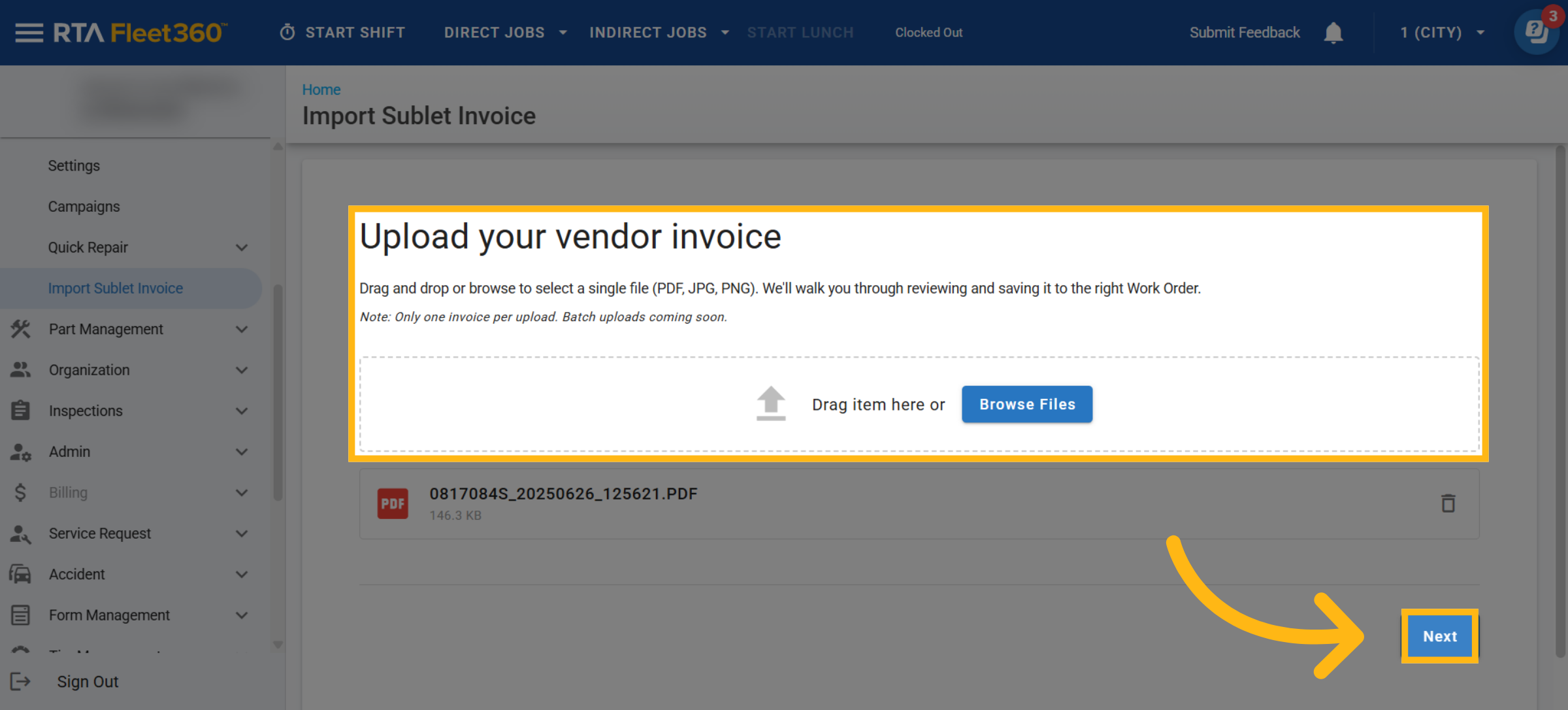1568x710 pixels.
Task: Click the Accident car icon
Action: click(20, 574)
